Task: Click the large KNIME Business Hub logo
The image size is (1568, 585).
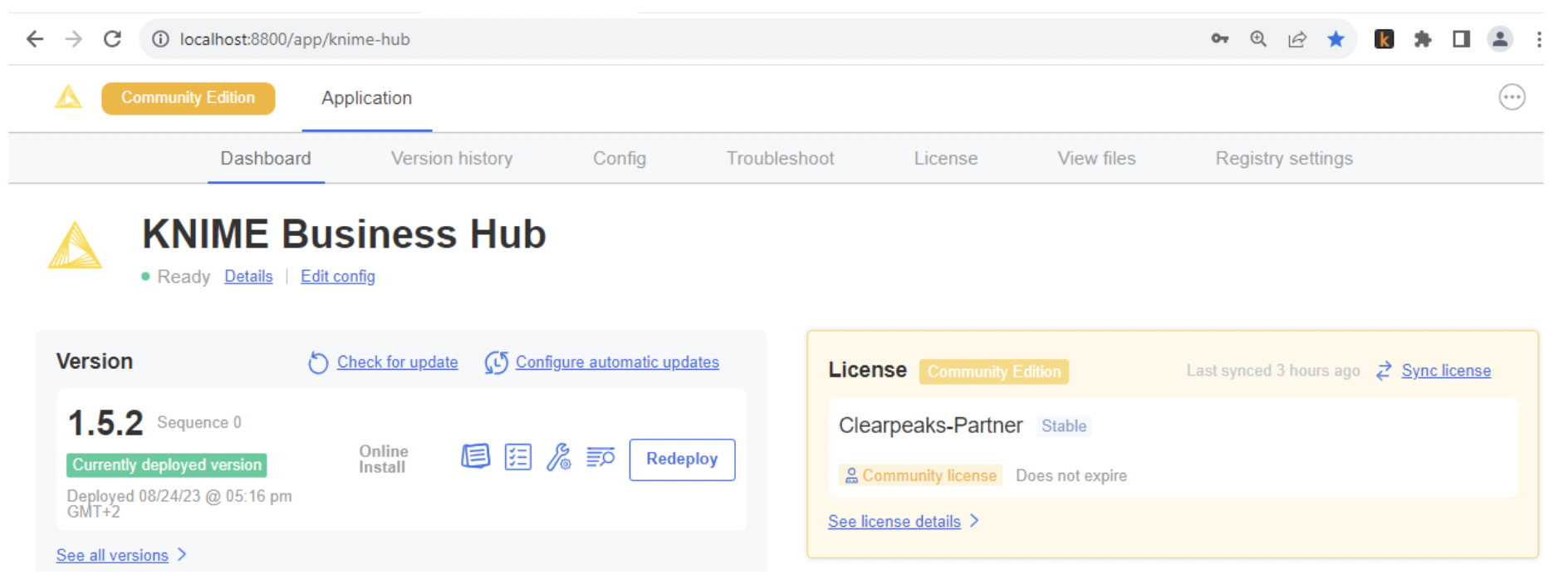Action: (x=75, y=245)
